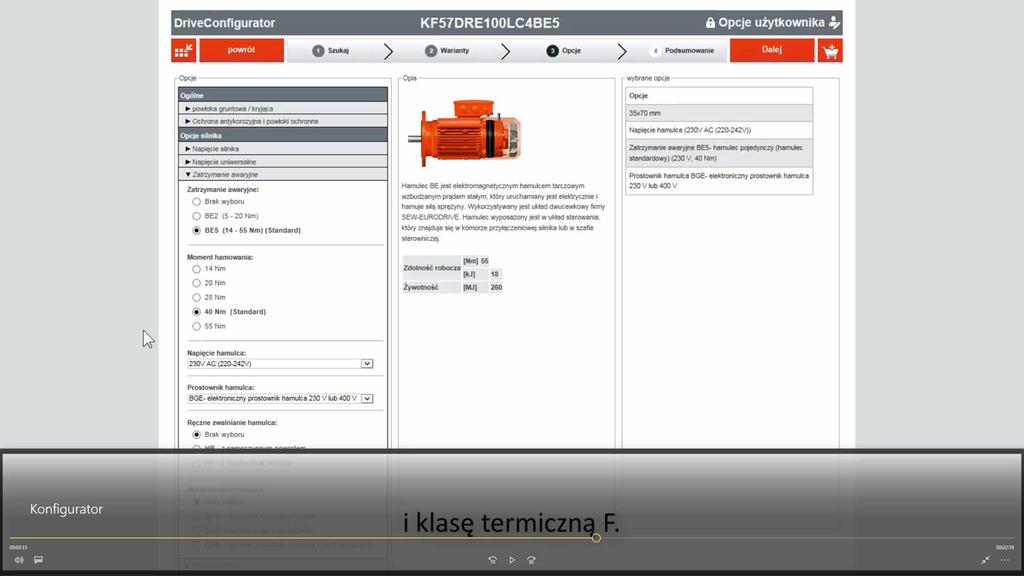Expand Ochrona antykorozyjna i powłoki ochronne
The height and width of the screenshot is (576, 1024).
point(283,121)
